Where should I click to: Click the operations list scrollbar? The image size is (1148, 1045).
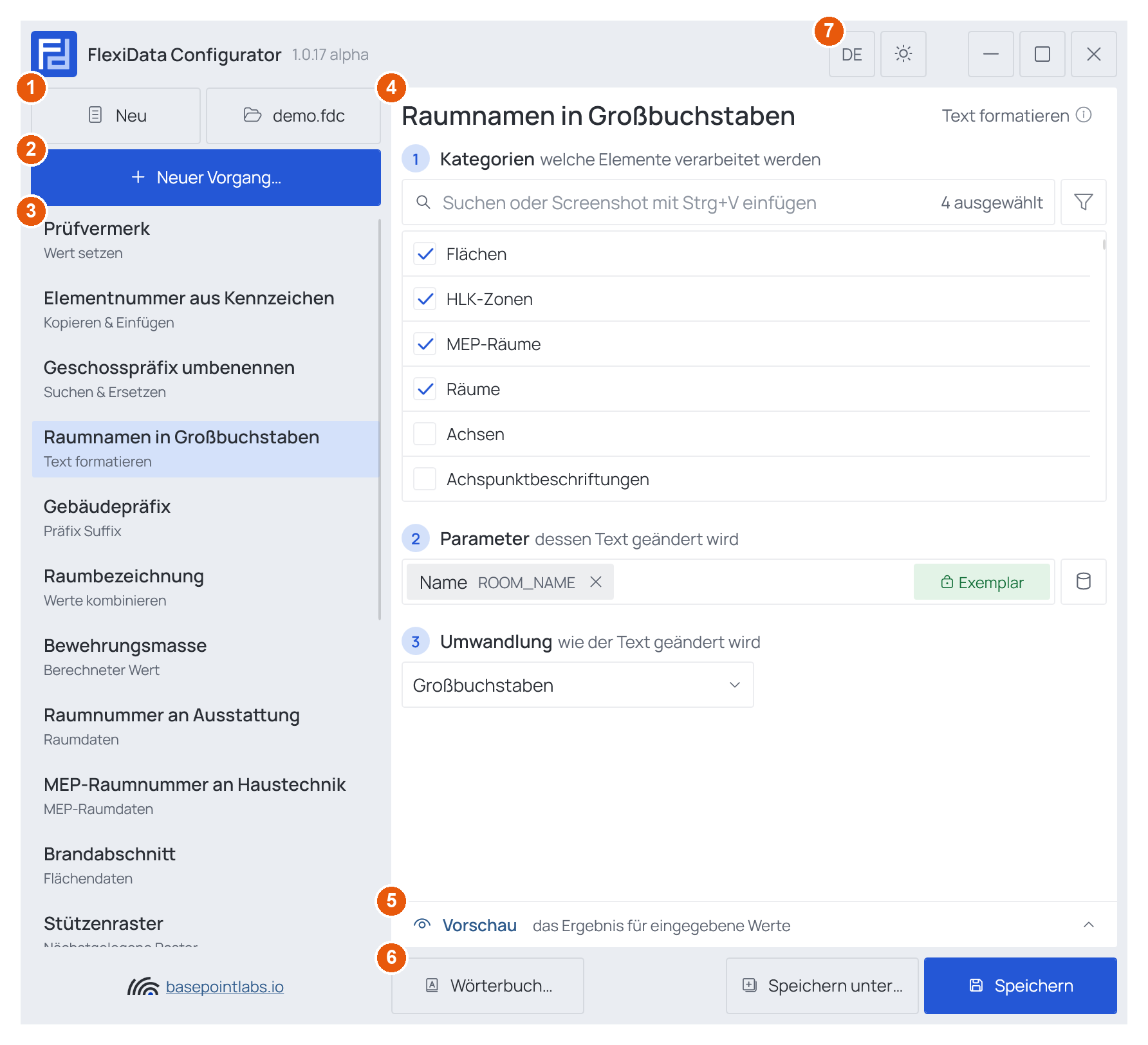(x=380, y=420)
